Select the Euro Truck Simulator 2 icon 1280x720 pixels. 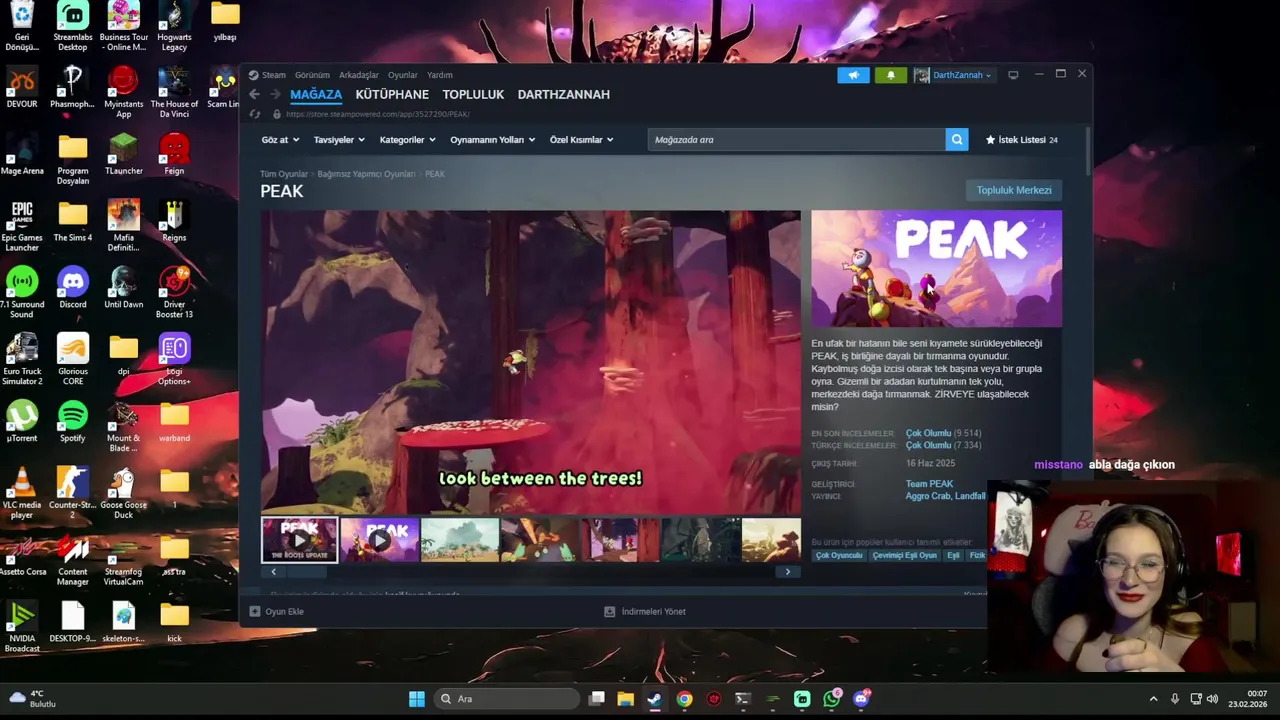(x=22, y=359)
